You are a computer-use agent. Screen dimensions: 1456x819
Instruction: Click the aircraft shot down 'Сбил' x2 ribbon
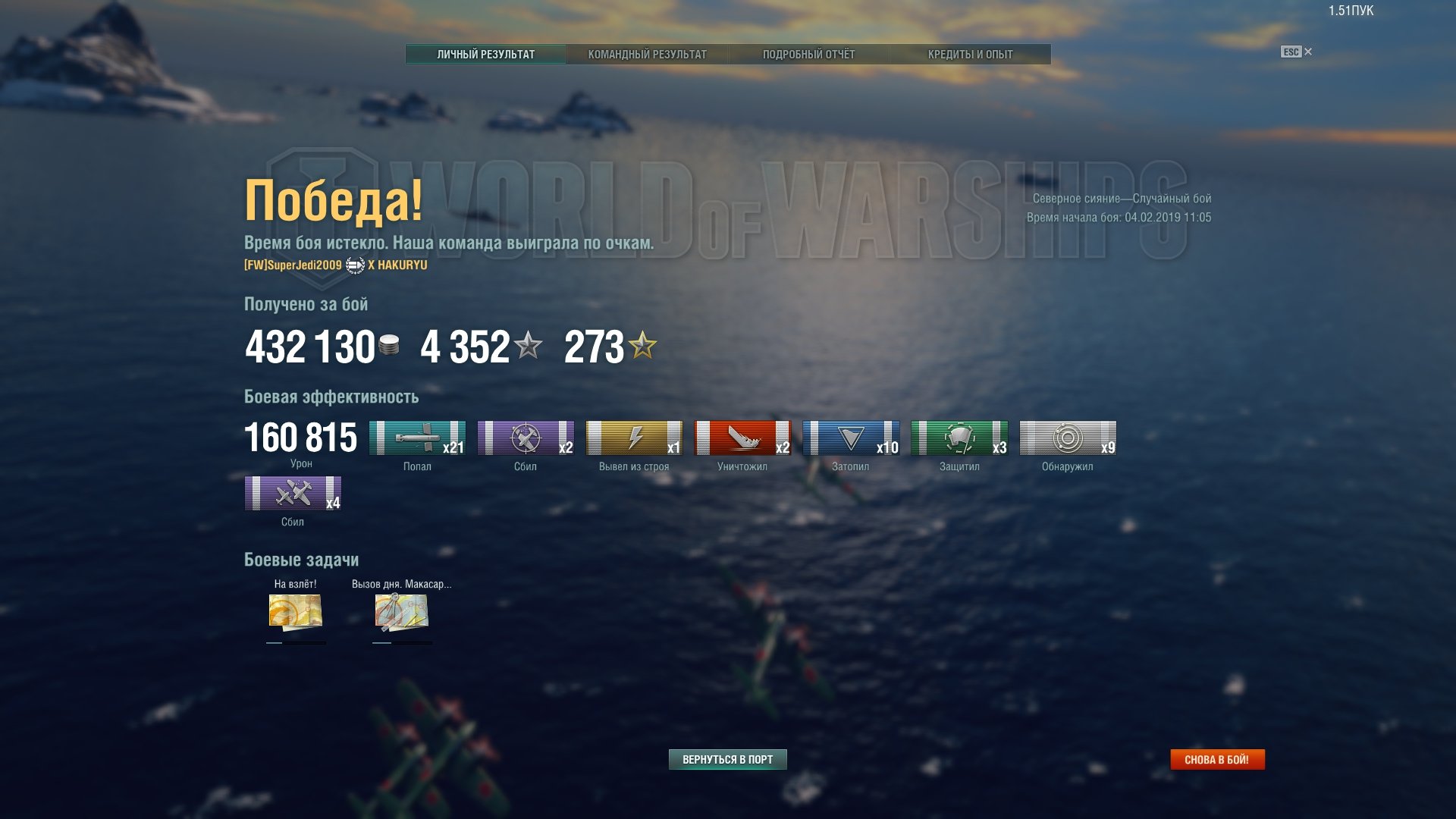526,438
